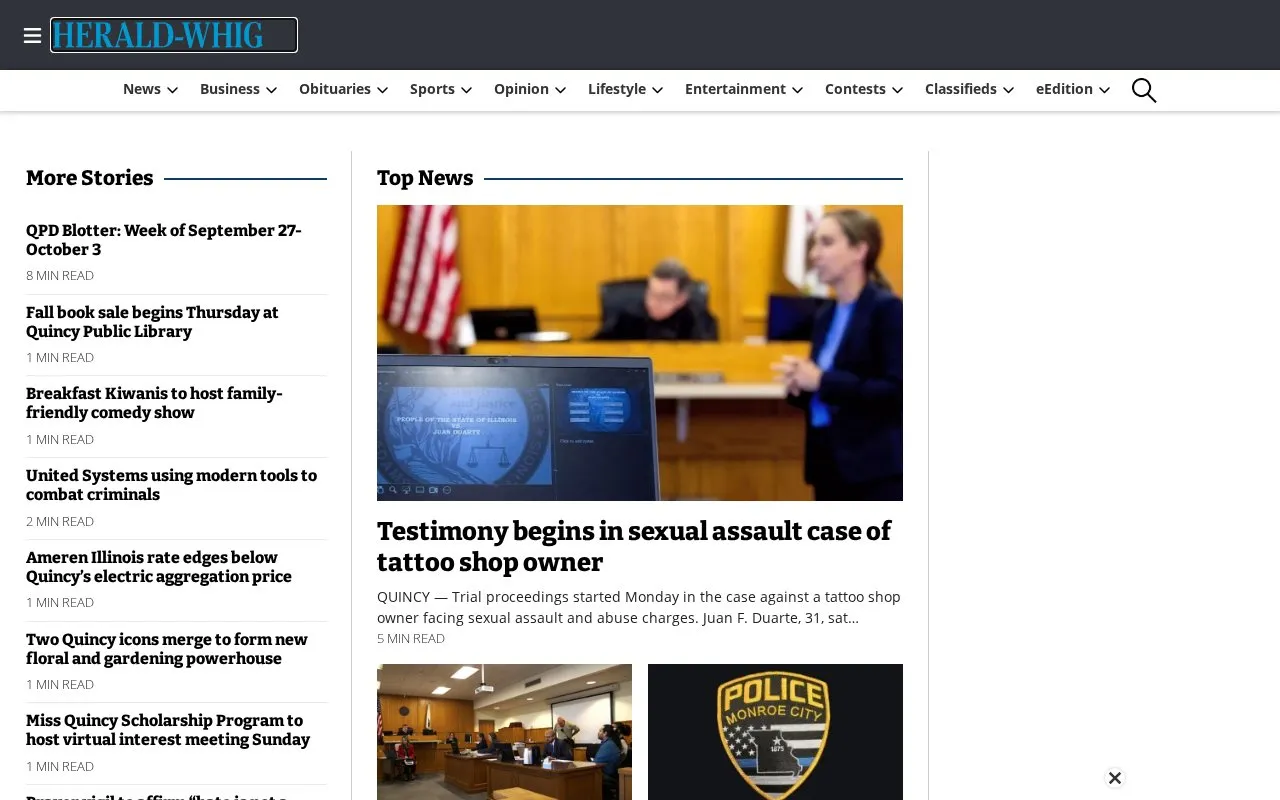Open the News menu item

(142, 89)
